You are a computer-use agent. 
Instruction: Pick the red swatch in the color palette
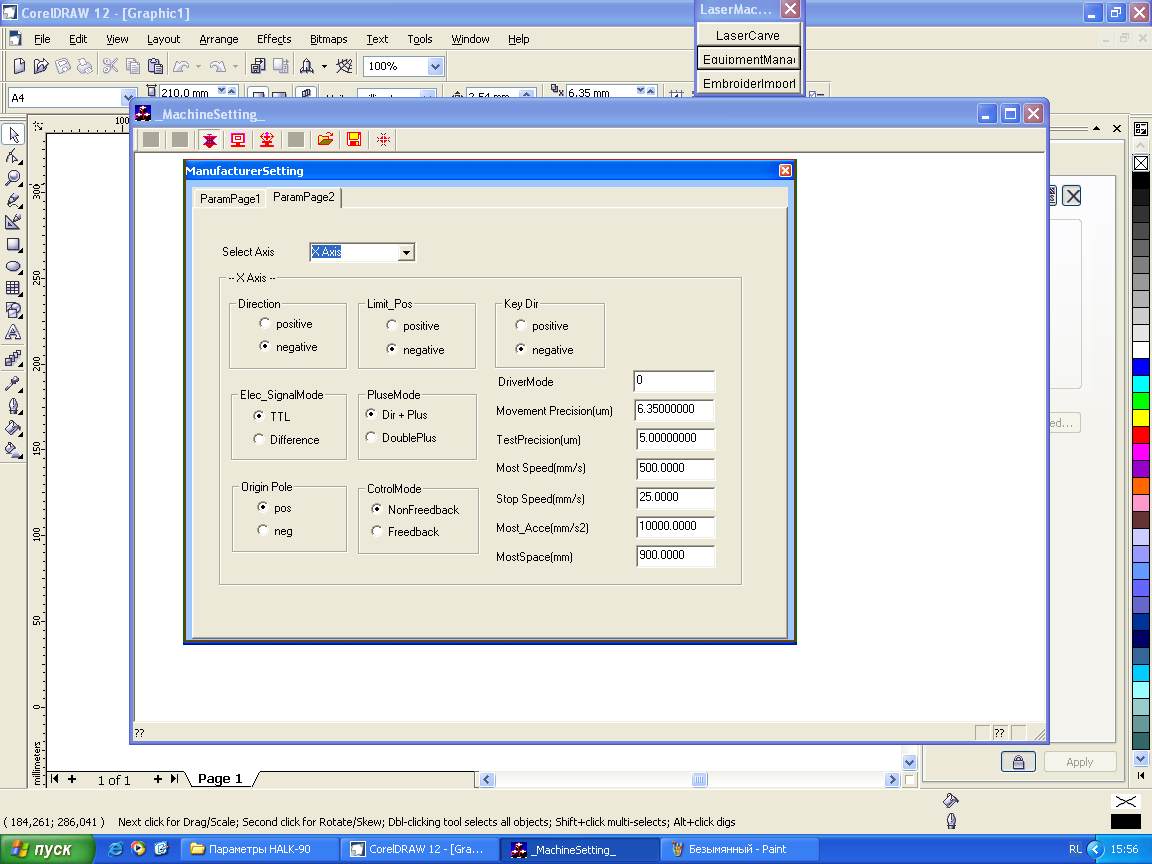[x=1141, y=435]
